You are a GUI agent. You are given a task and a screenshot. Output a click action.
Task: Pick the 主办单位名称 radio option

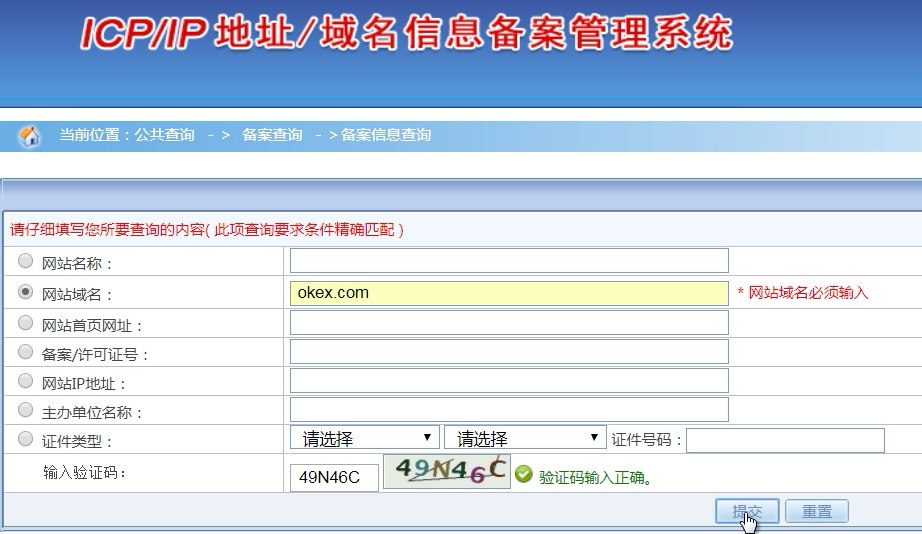(x=25, y=410)
